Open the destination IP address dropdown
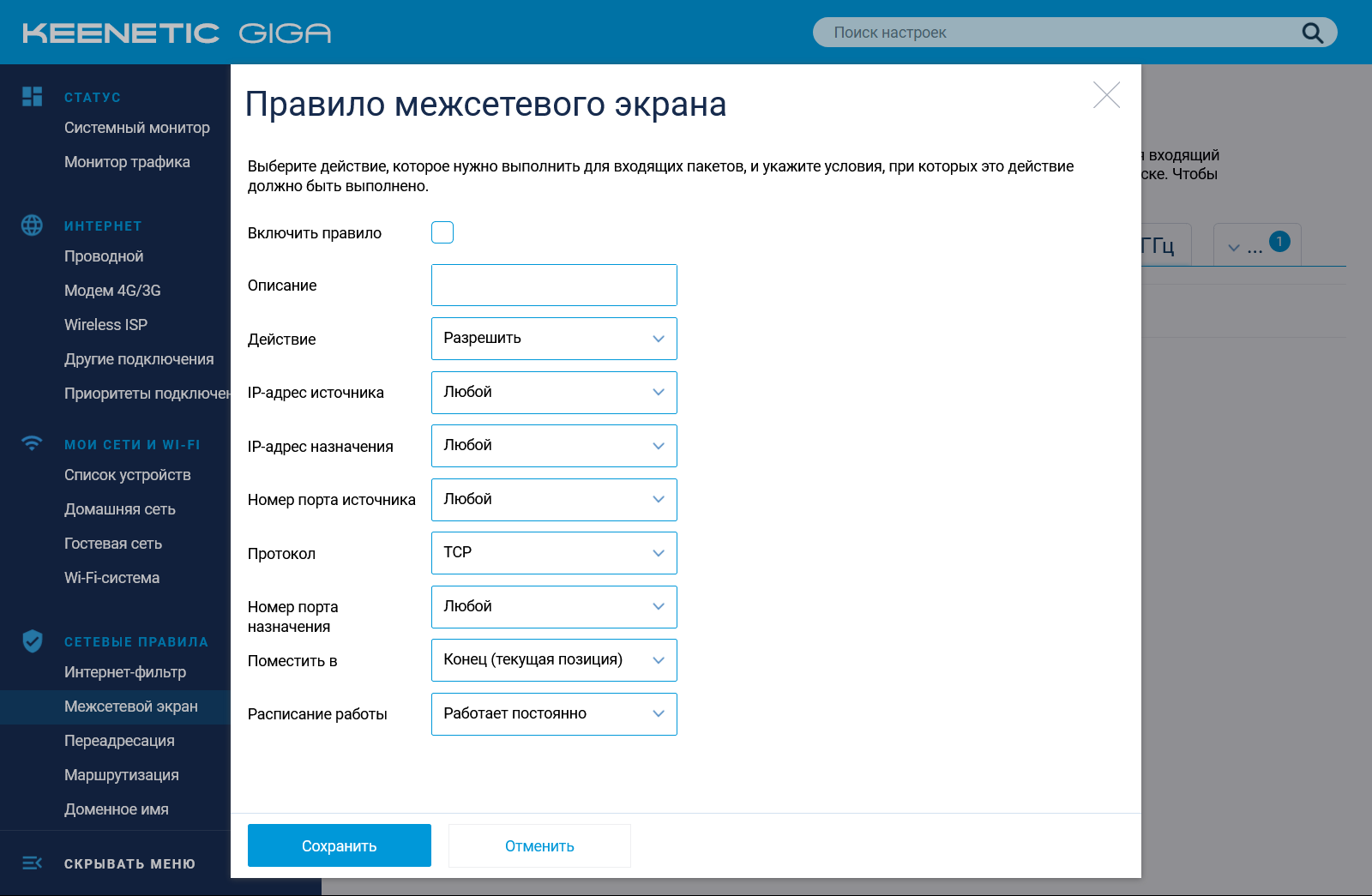Screen dimensions: 1372x896 click(x=554, y=446)
